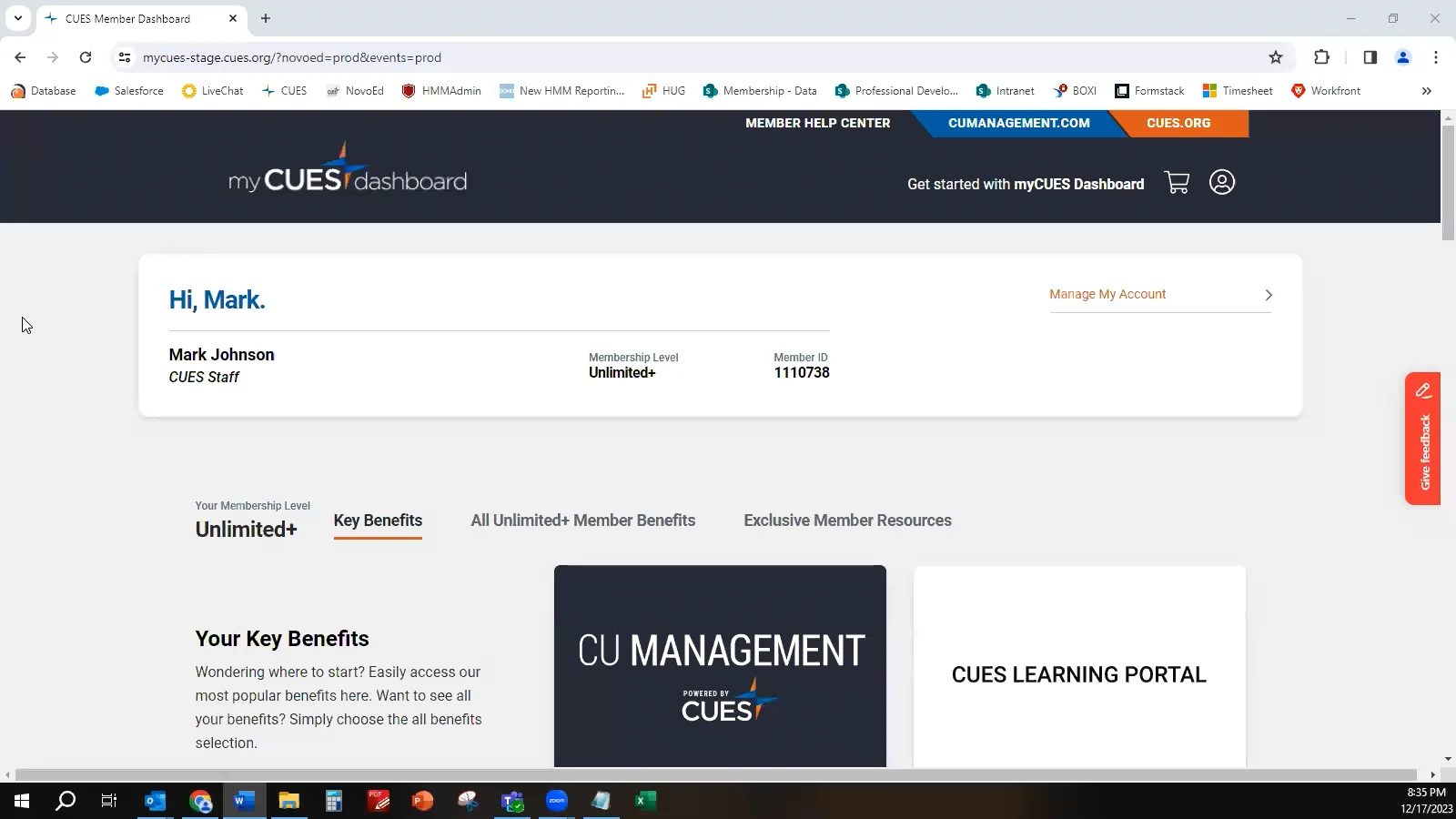The height and width of the screenshot is (819, 1456).
Task: Toggle the browser side panel
Action: pyautogui.click(x=1369, y=56)
